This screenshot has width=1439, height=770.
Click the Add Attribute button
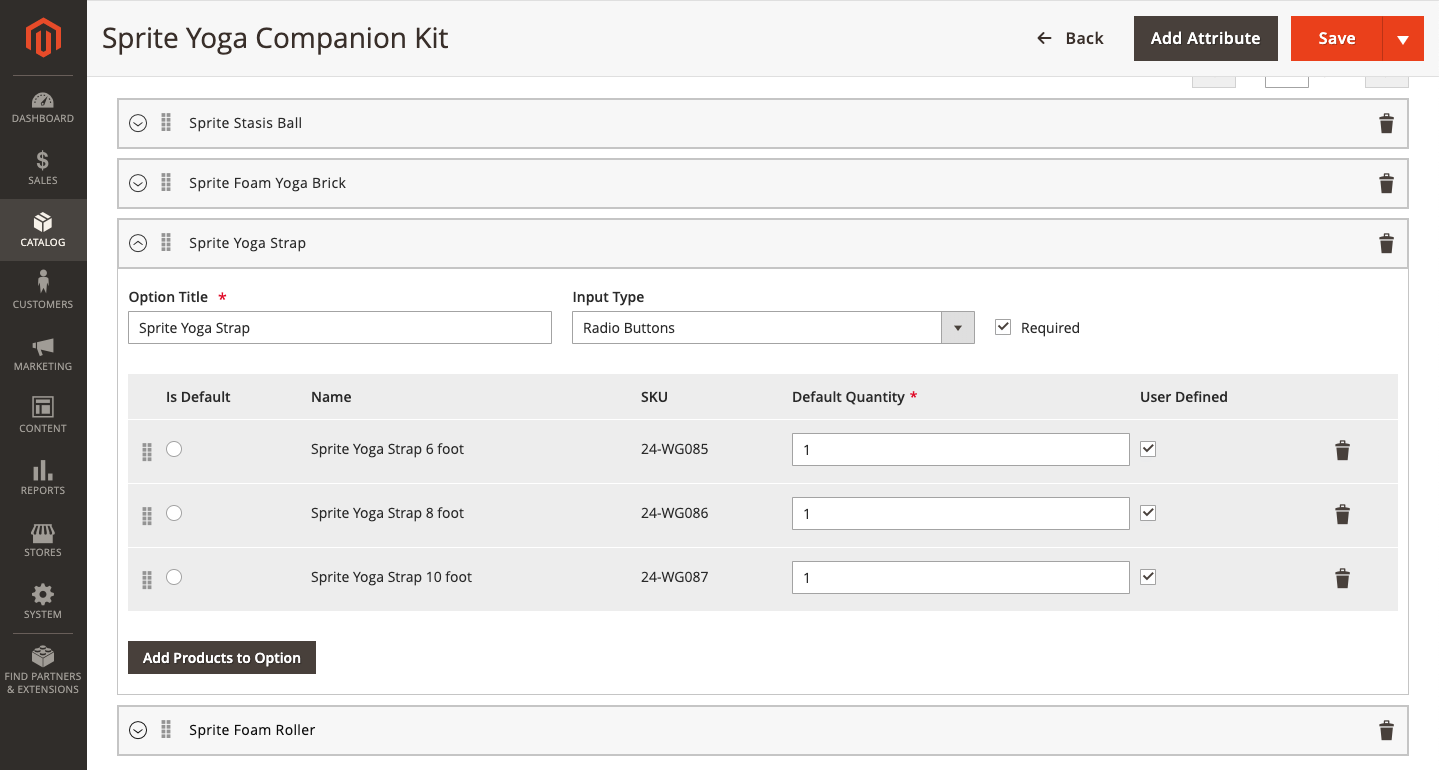[1205, 38]
